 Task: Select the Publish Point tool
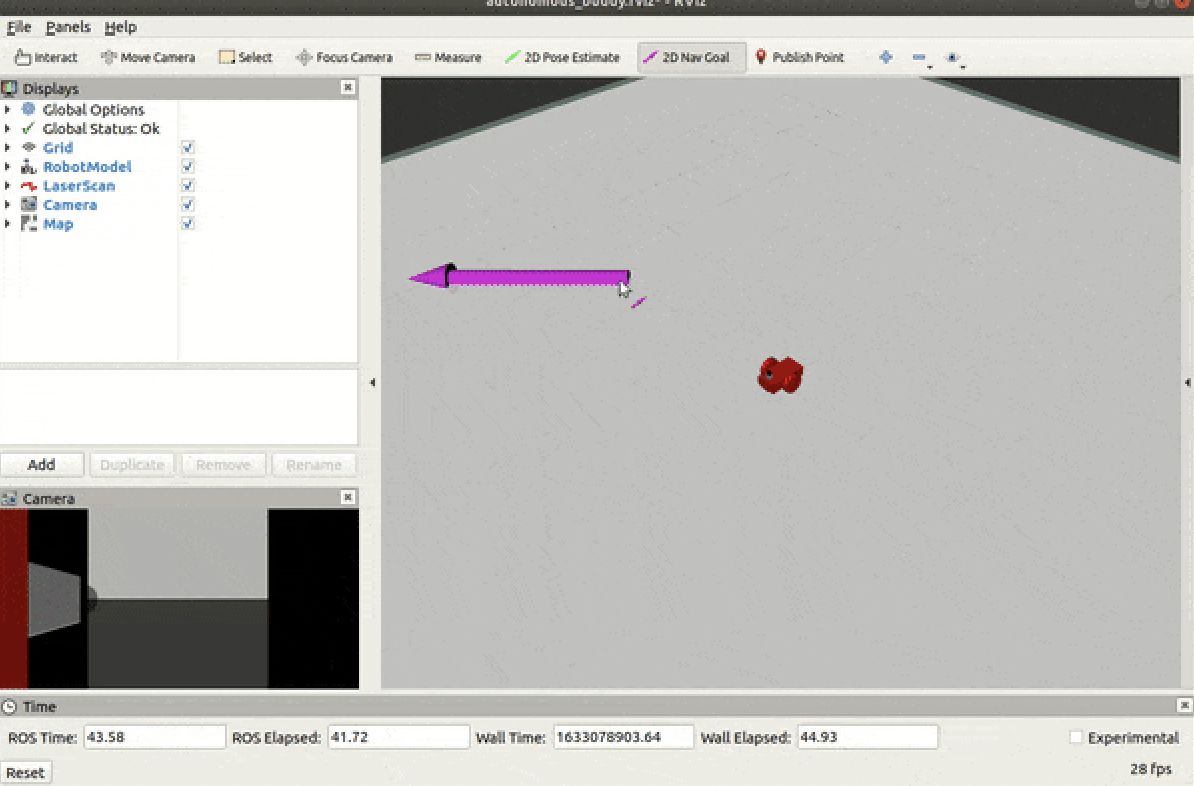click(x=800, y=57)
